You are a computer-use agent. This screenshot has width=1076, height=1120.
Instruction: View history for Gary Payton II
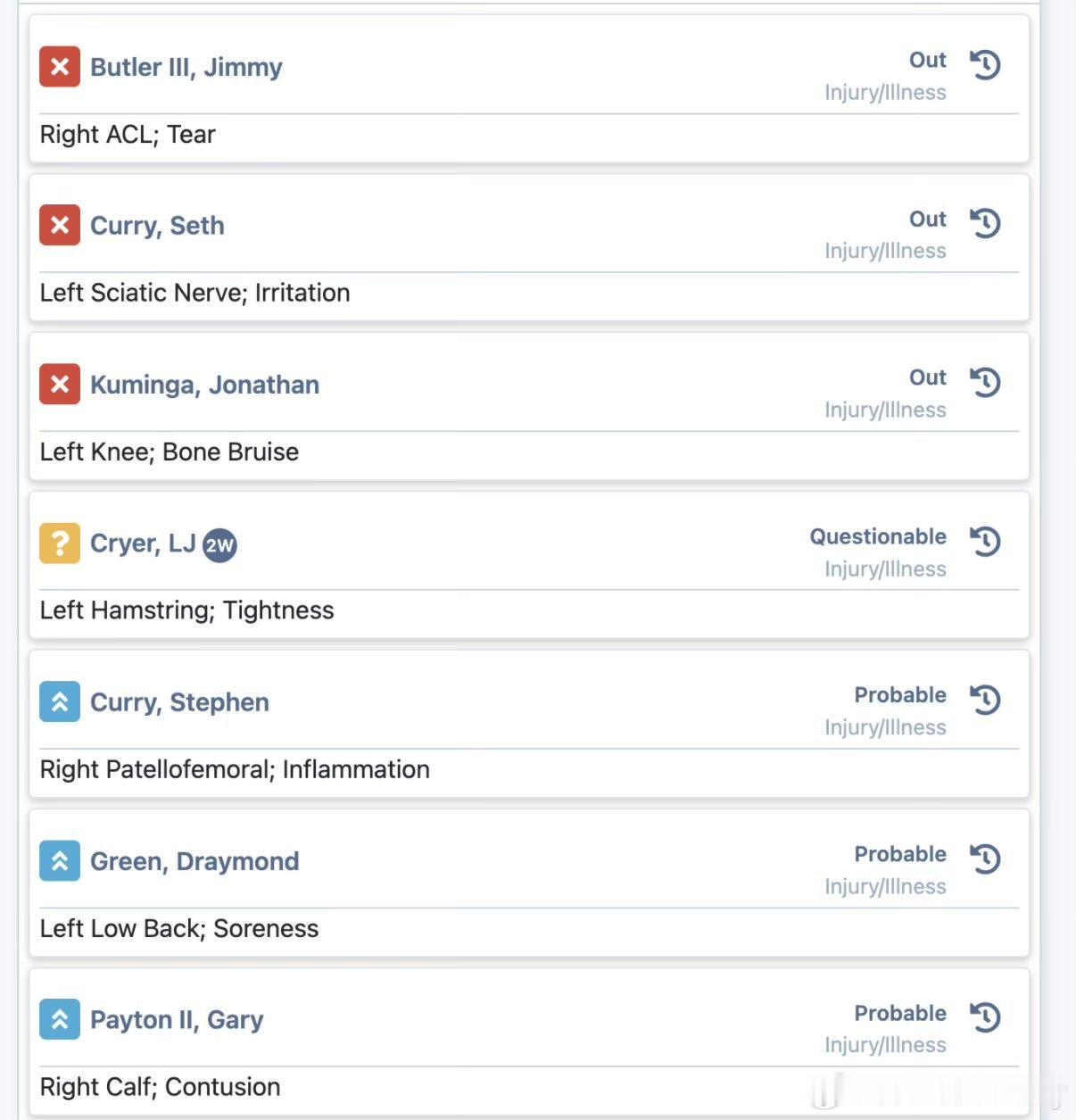tap(986, 1017)
